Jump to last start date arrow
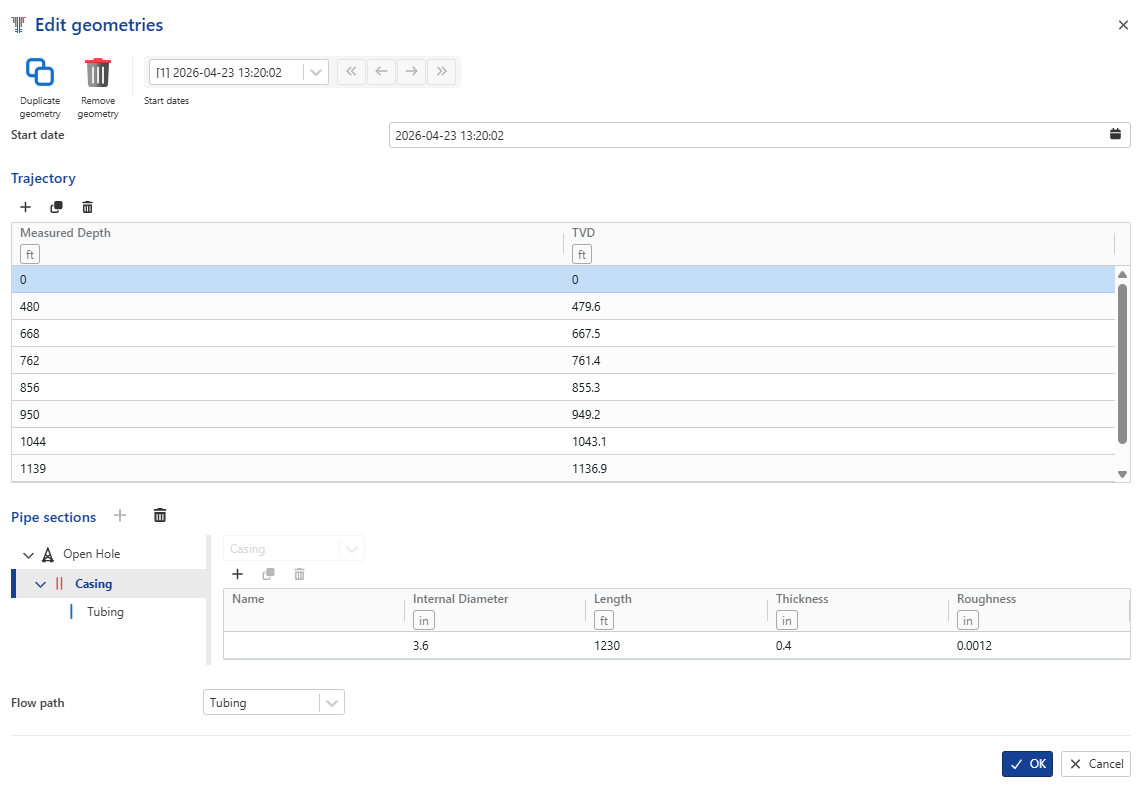The image size is (1142, 787). [441, 71]
